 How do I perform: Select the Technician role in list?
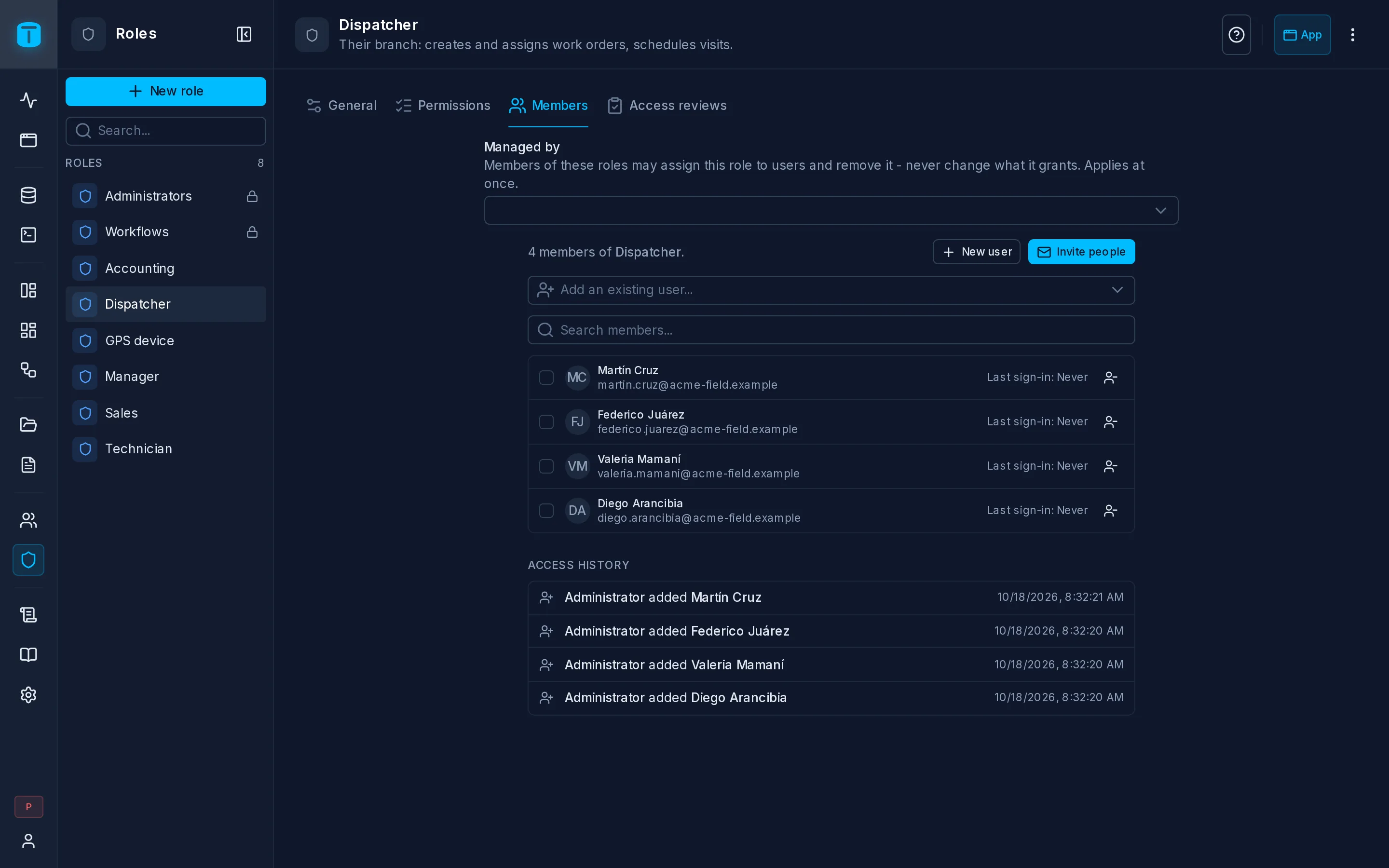[166, 449]
